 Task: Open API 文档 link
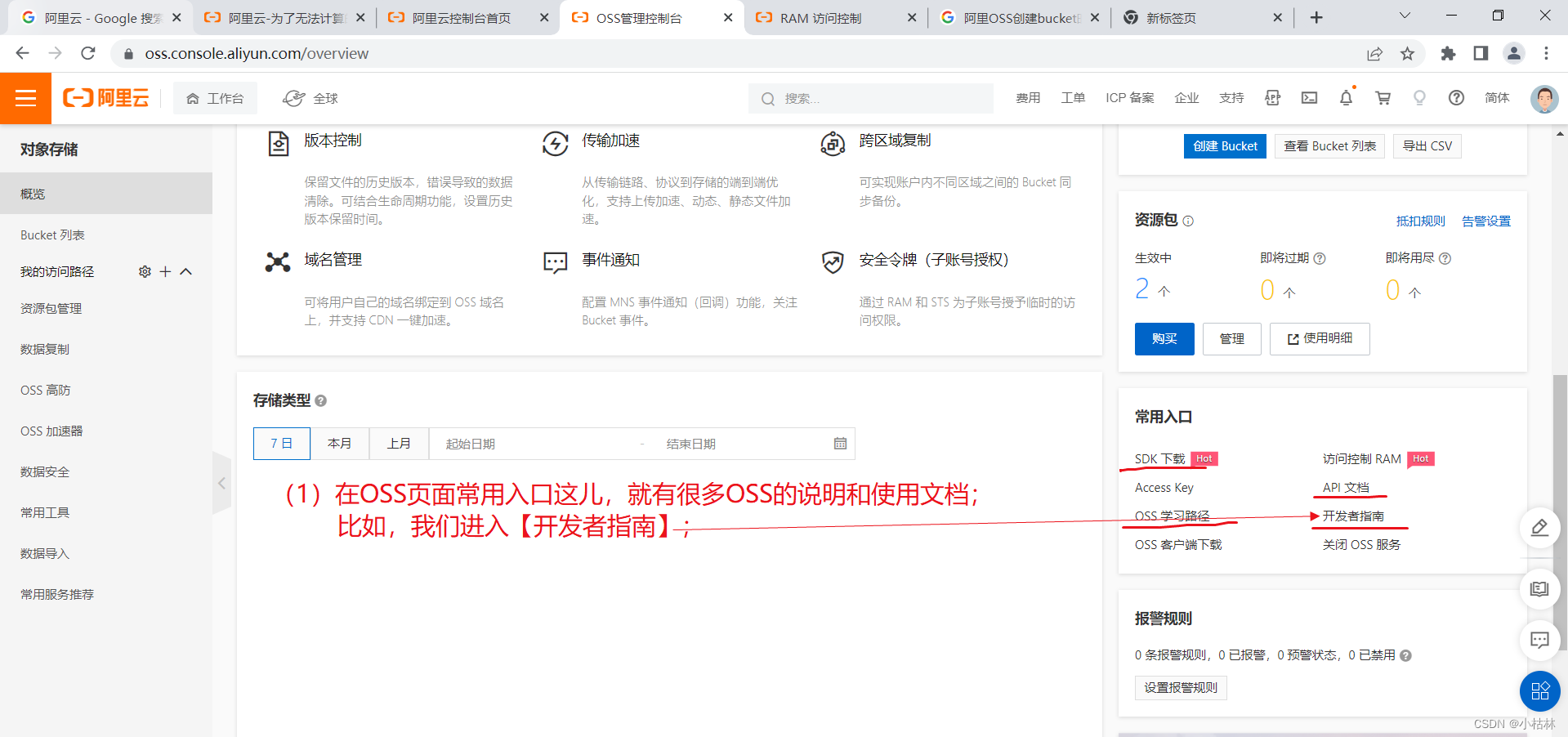(1346, 488)
